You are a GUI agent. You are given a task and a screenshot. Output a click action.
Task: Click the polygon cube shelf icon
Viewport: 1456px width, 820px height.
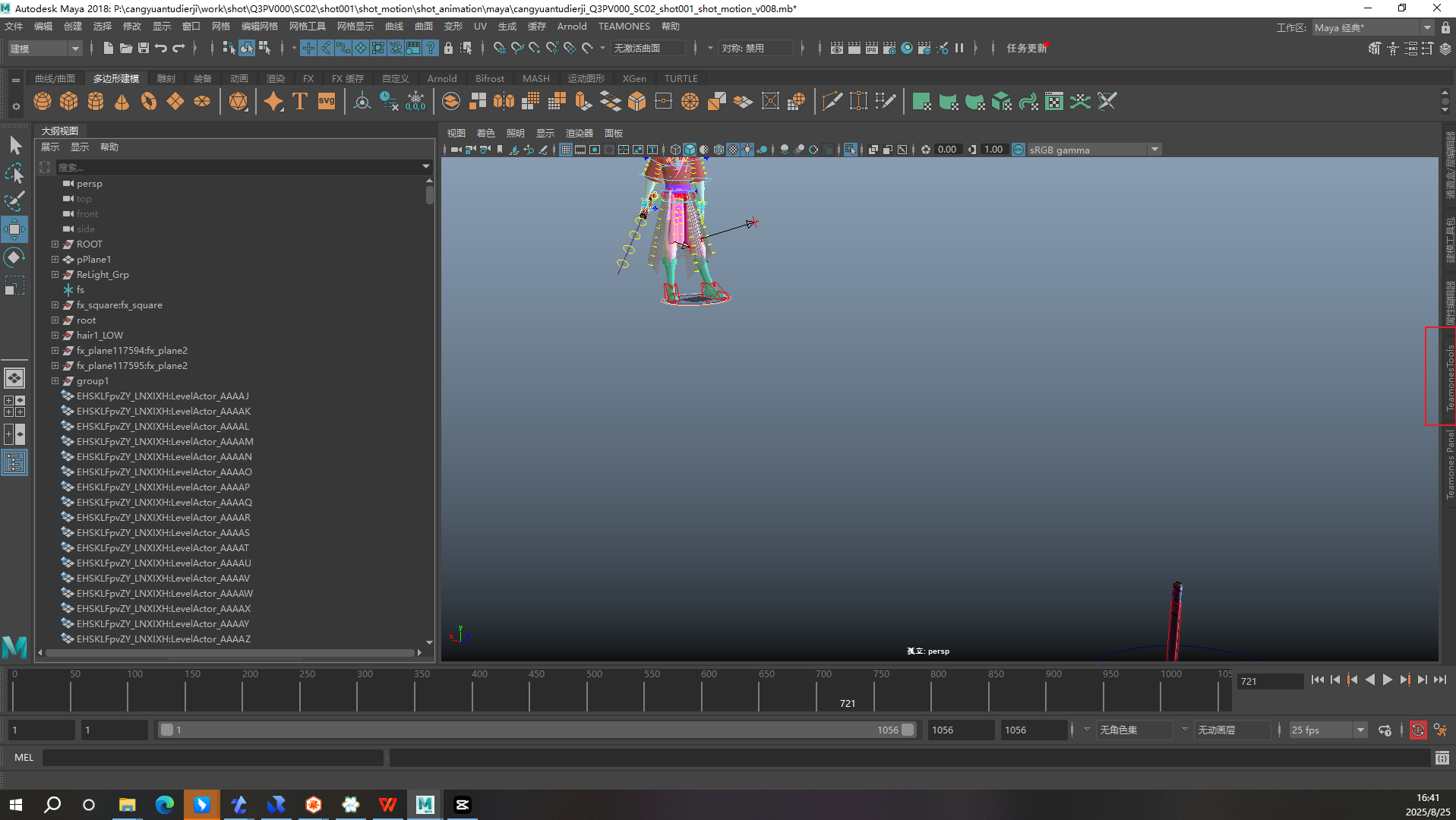coord(69,102)
